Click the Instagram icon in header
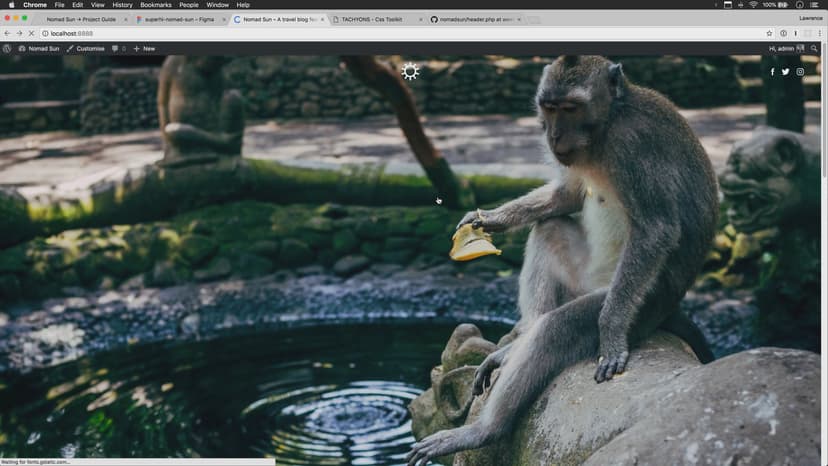828x466 pixels. pyautogui.click(x=800, y=72)
